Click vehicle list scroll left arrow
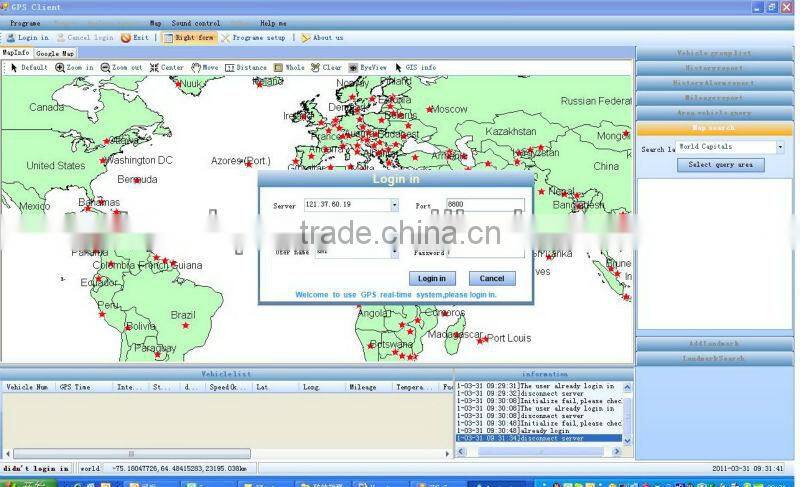Screen dimensions: 800x487 click(x=7, y=453)
